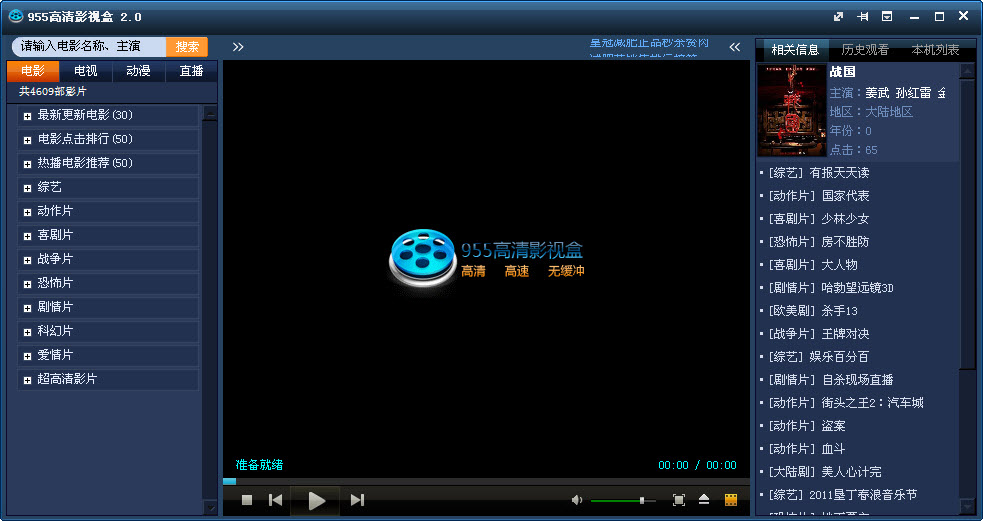Toggle the pin always-on-top icon
Viewport: 983px width, 521px height.
[863, 17]
